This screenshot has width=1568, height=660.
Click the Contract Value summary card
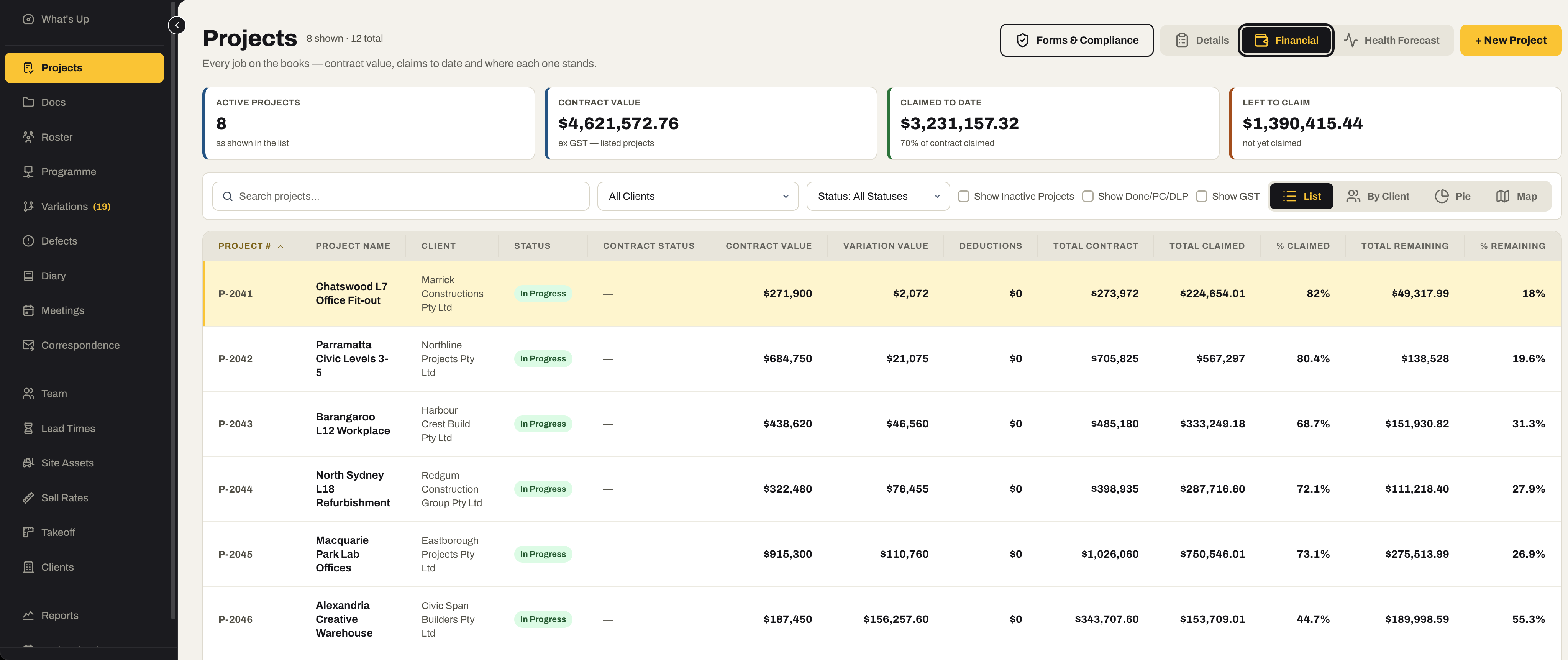coord(710,123)
